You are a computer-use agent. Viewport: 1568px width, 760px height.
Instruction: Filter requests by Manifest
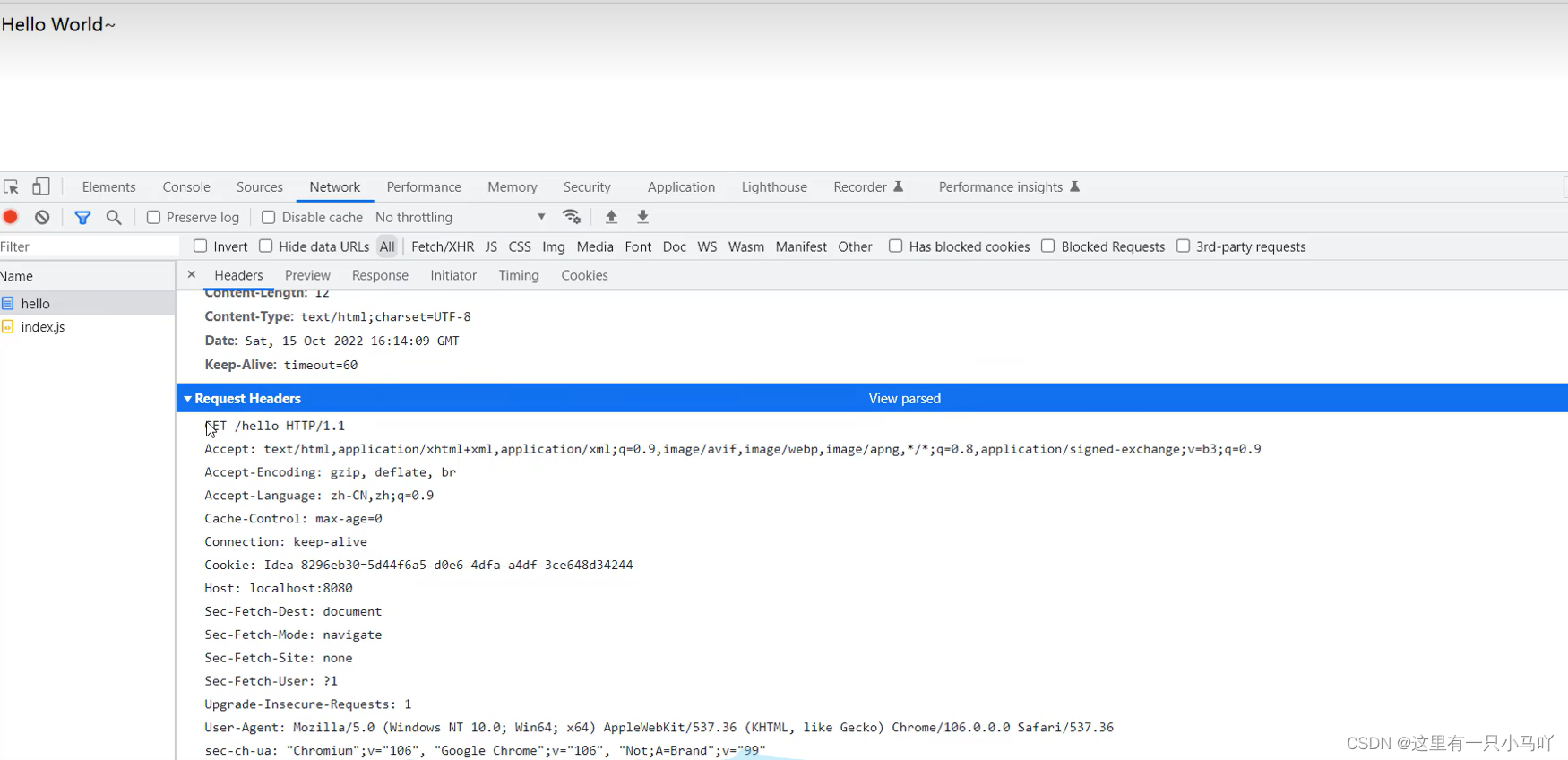[801, 246]
